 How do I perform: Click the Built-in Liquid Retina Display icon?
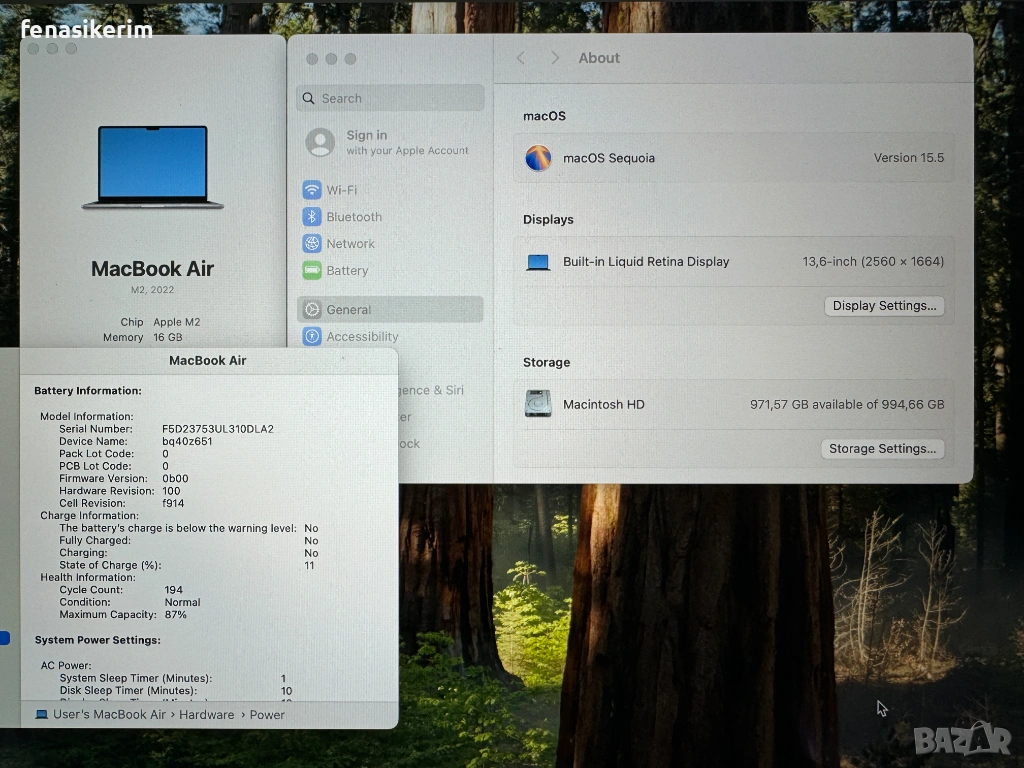(538, 262)
